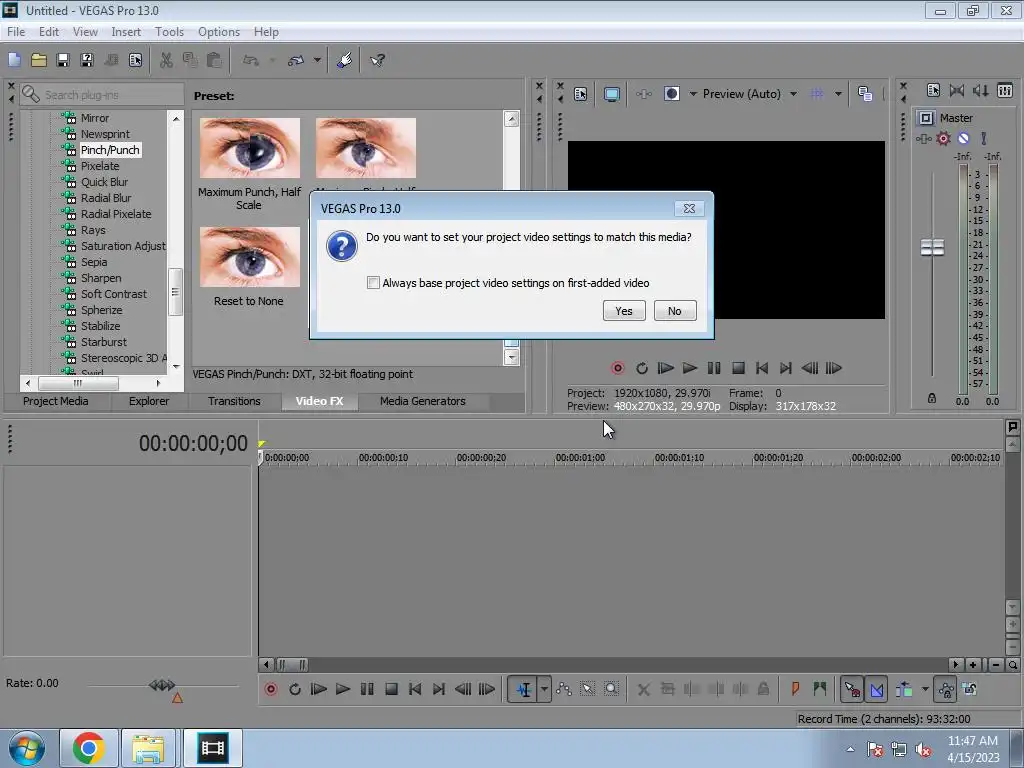Viewport: 1024px width, 768px height.
Task: Expand the Normal Edit Tool dropdown arrow
Action: tap(544, 689)
